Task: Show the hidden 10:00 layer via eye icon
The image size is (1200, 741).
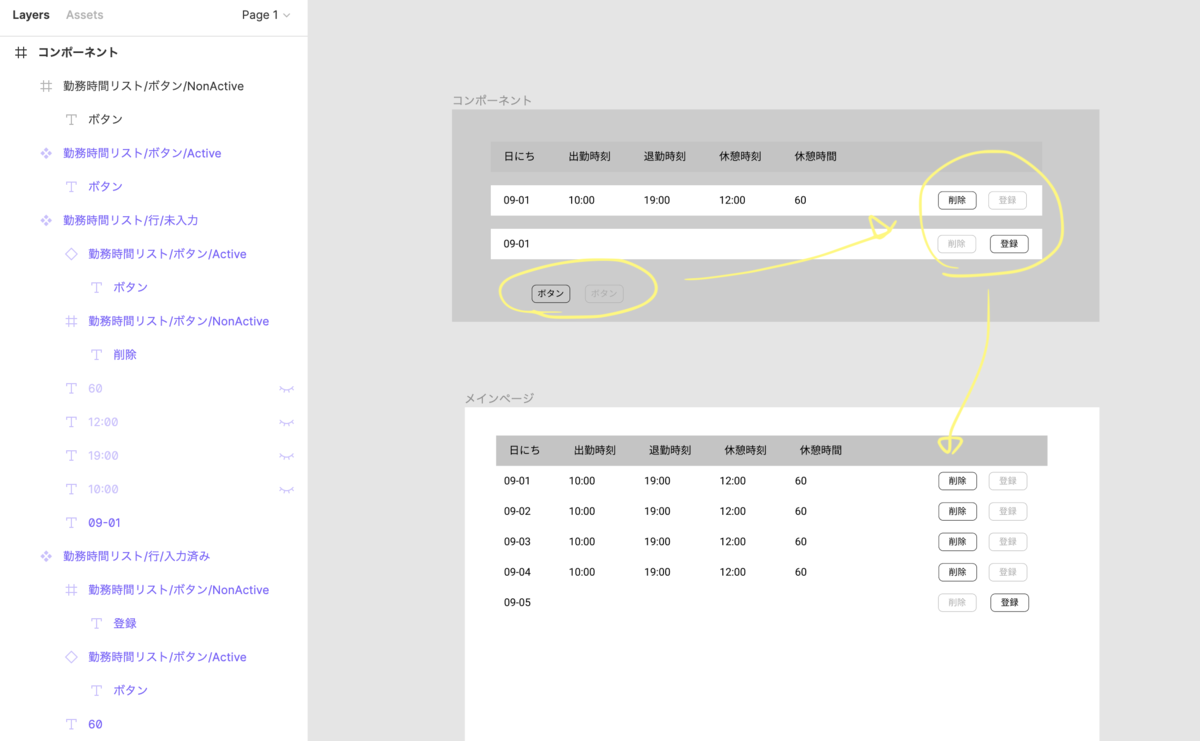Action: 286,489
